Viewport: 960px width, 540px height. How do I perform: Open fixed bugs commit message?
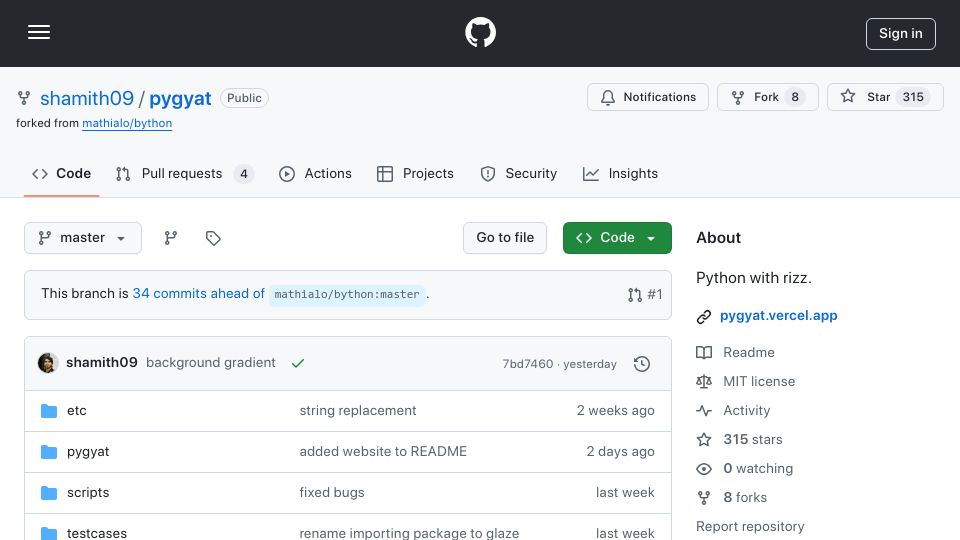[x=332, y=492]
